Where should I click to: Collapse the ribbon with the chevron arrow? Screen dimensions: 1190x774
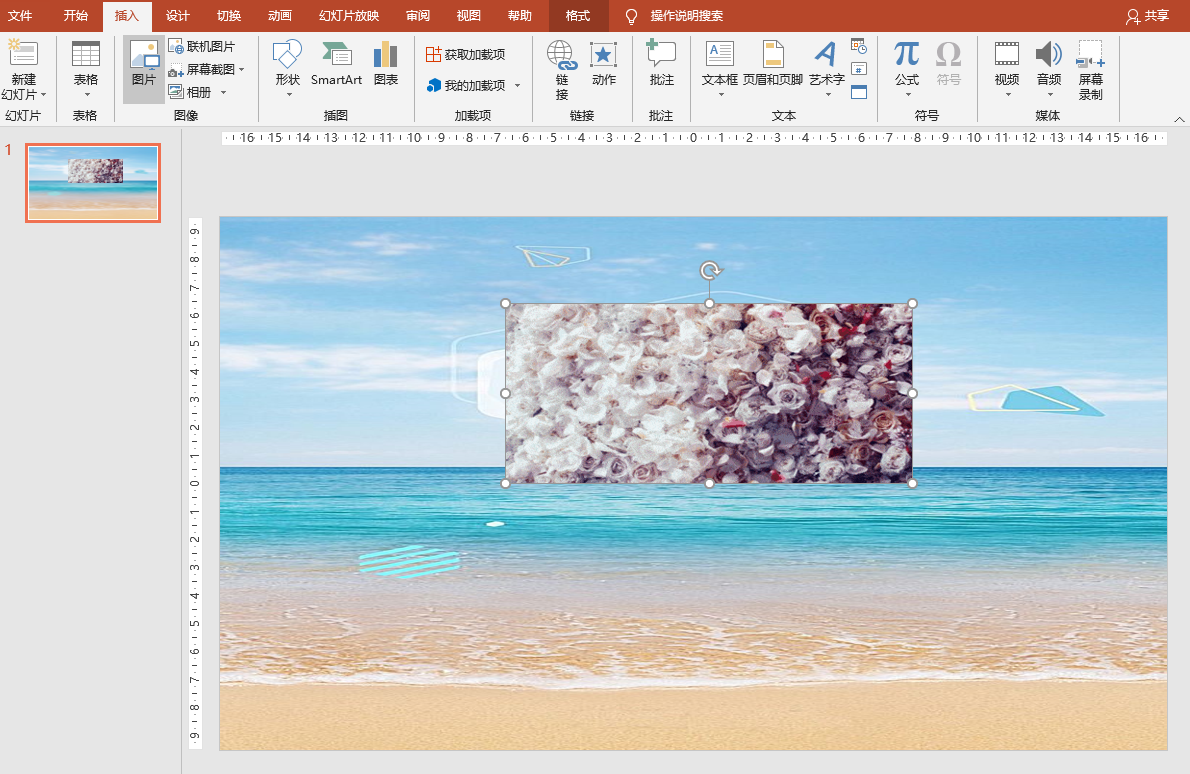click(x=1178, y=118)
